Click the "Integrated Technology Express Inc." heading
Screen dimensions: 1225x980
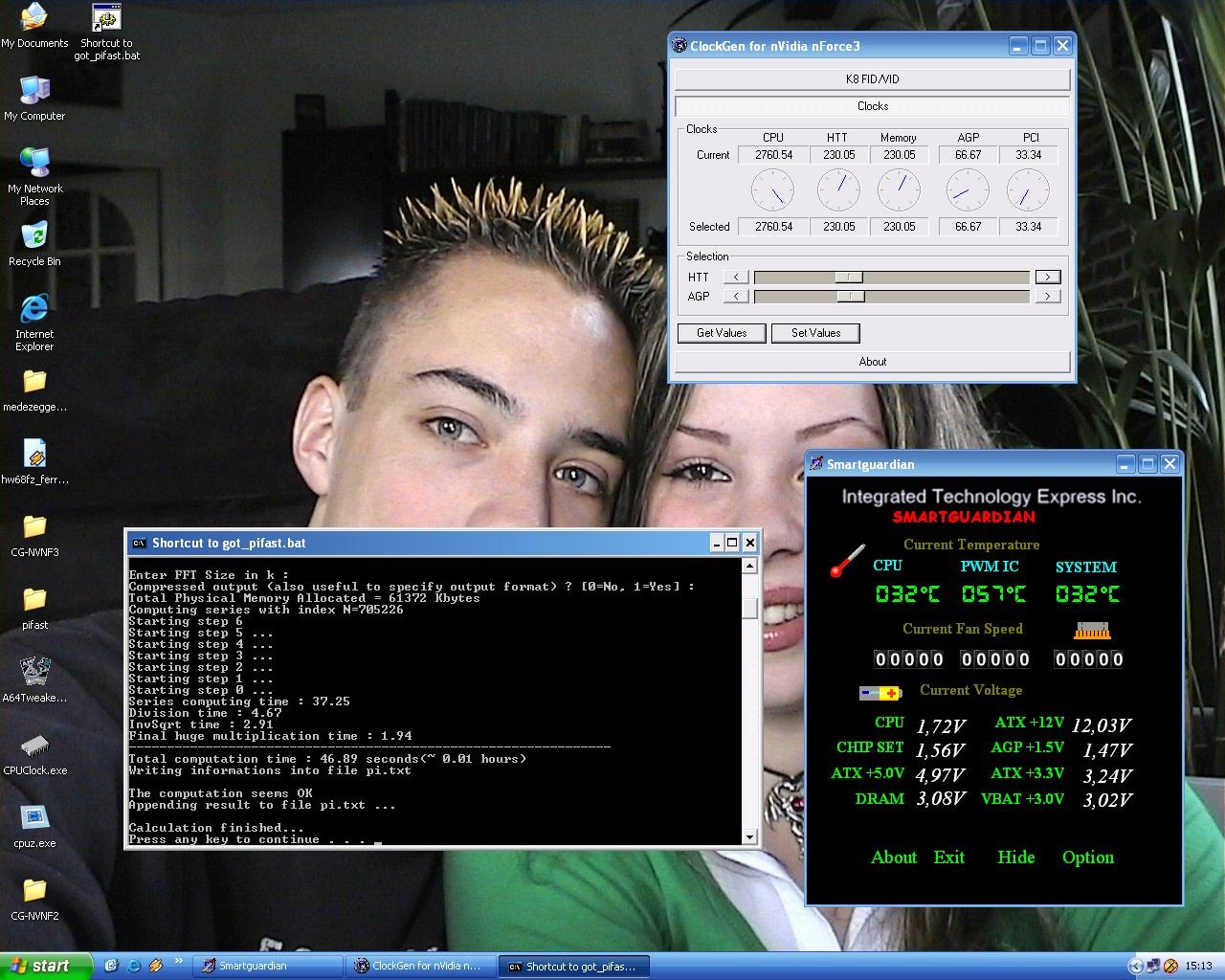(x=991, y=497)
